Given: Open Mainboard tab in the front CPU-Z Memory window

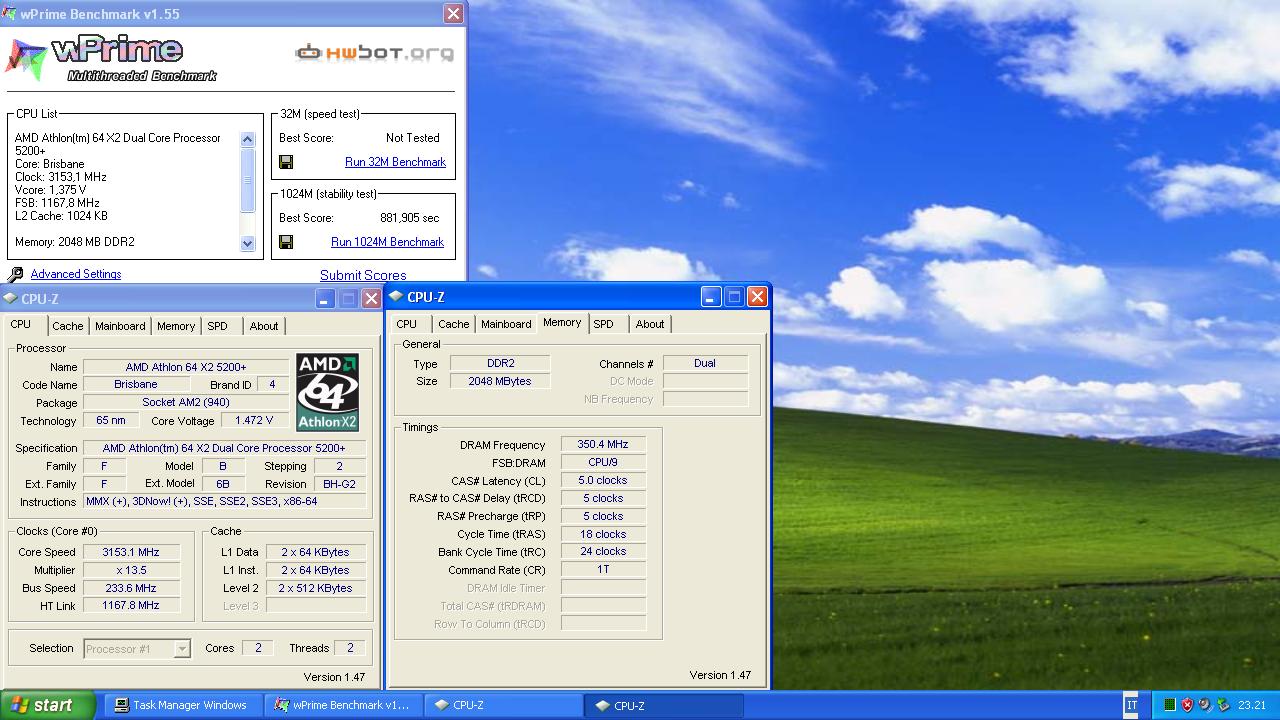Looking at the screenshot, I should pos(506,324).
